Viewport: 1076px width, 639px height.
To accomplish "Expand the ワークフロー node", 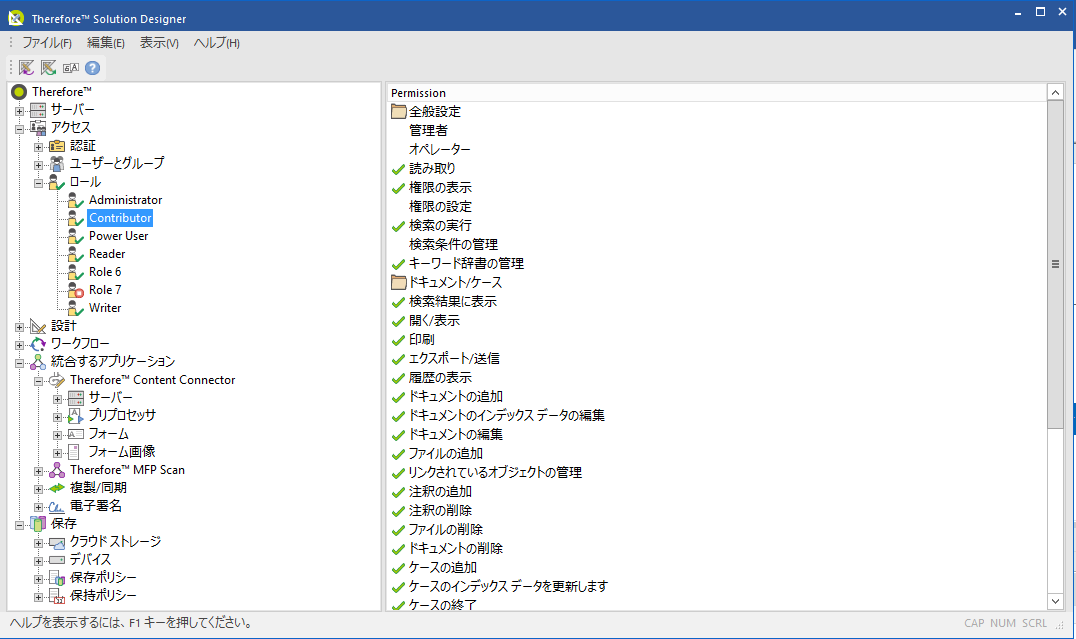I will (x=19, y=345).
